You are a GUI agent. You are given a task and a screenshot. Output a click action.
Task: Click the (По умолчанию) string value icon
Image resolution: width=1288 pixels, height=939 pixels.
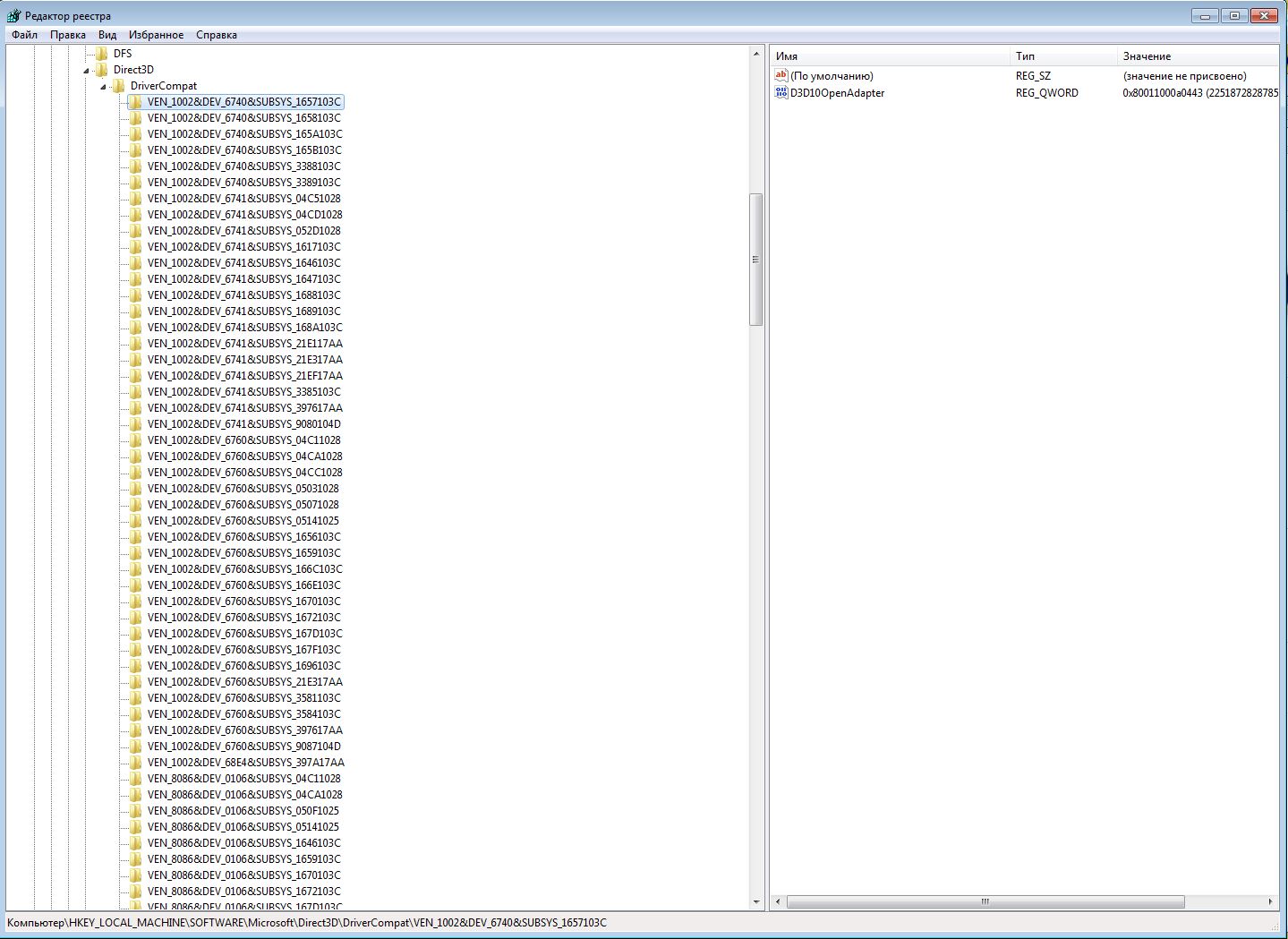coord(781,76)
